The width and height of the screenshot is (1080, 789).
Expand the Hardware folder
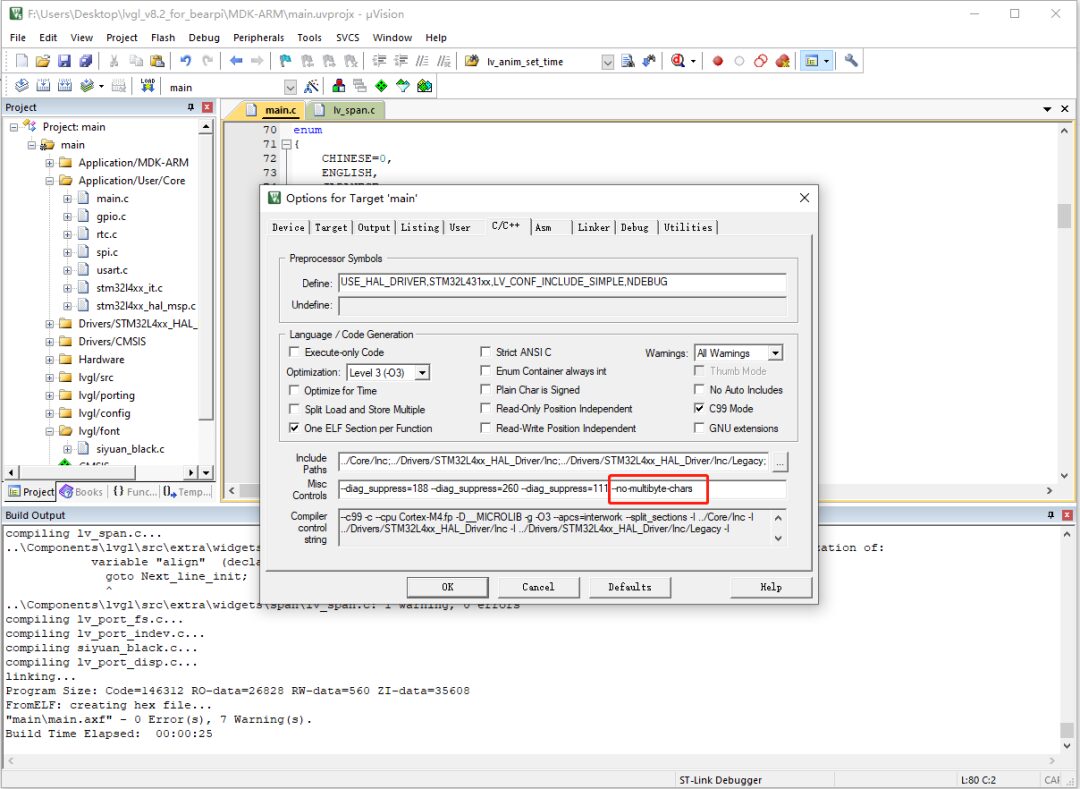click(x=50, y=359)
